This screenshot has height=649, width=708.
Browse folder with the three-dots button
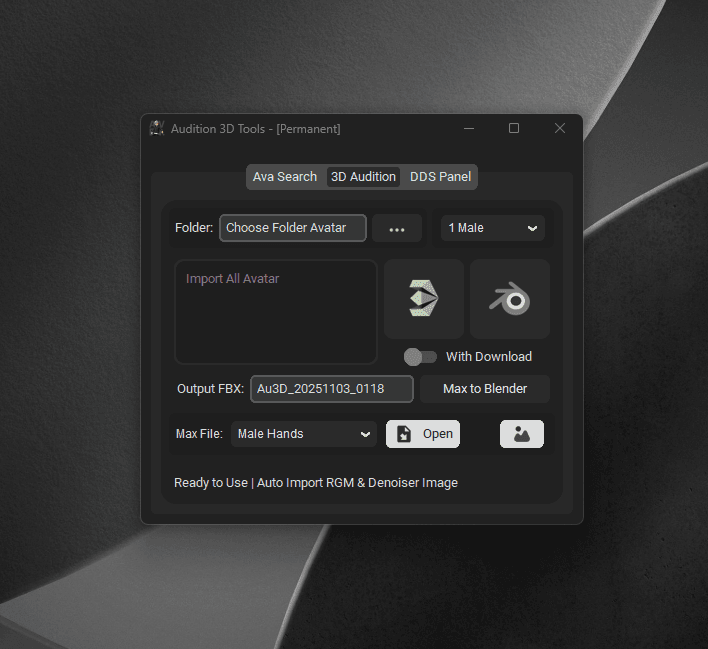pos(397,228)
